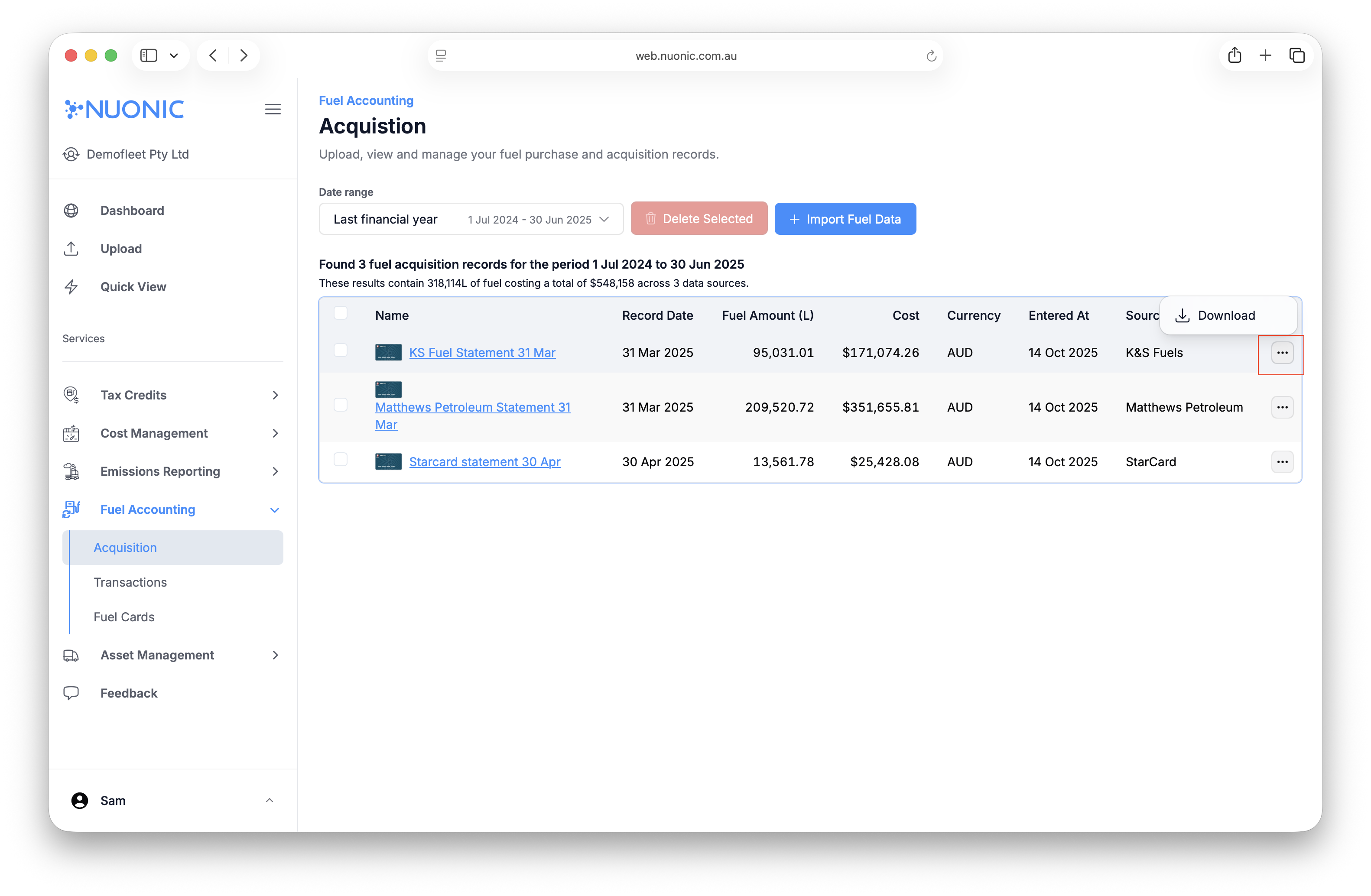The height and width of the screenshot is (896, 1371).
Task: Check the KS Fuel Statement row checkbox
Action: (x=341, y=350)
